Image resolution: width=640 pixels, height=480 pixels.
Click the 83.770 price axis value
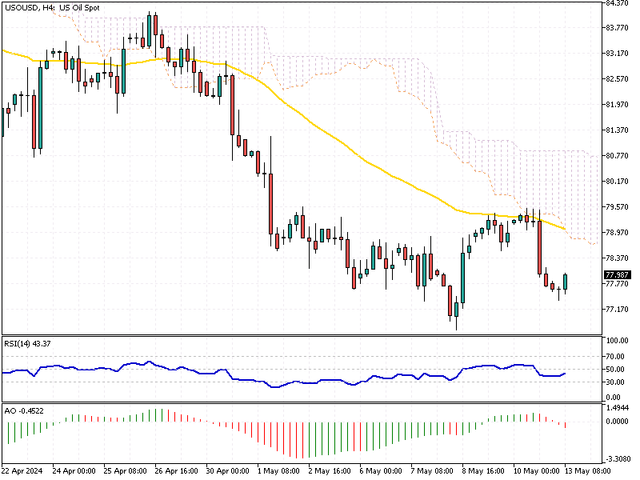coord(617,28)
